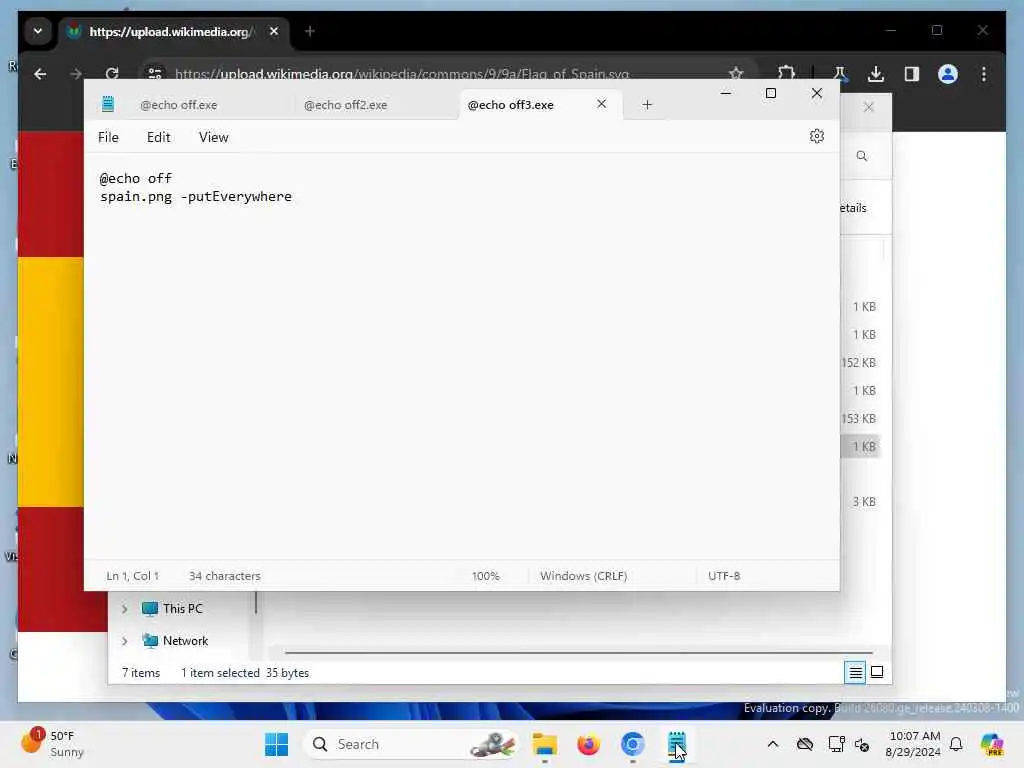Click the Chrome address bar URL
This screenshot has width=1024, height=768.
[402, 74]
